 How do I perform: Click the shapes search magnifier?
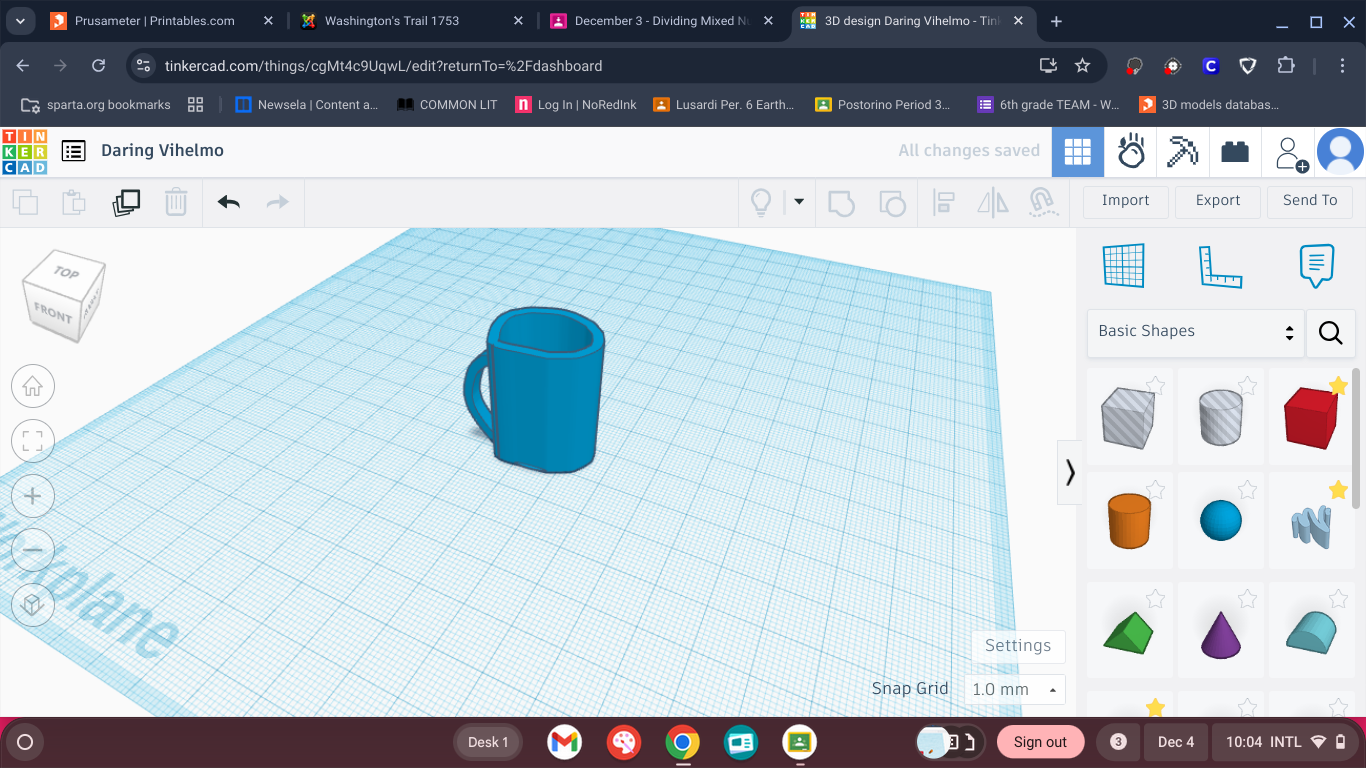1331,333
